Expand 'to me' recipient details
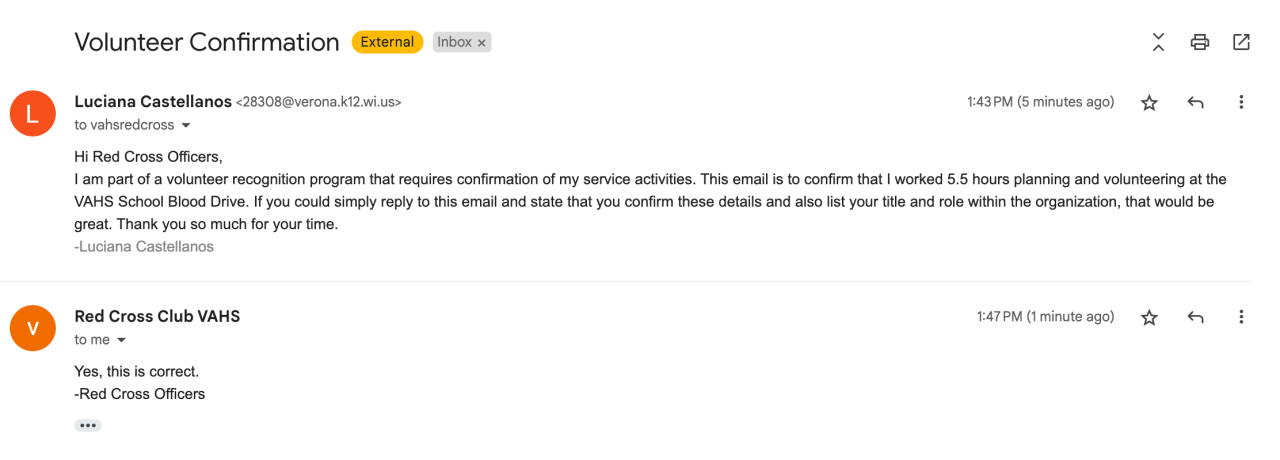The width and height of the screenshot is (1280, 460). [122, 341]
